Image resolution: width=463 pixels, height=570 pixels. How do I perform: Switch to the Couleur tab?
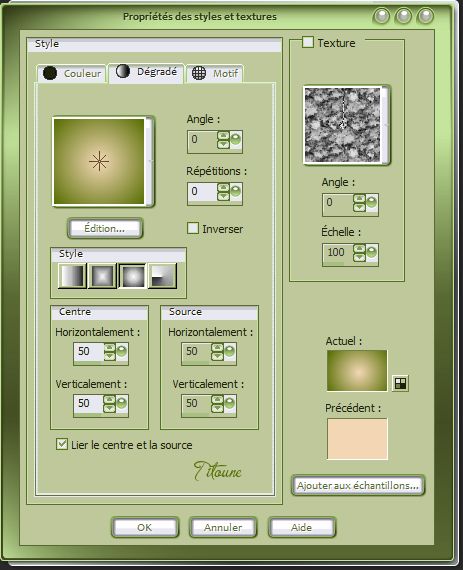click(x=72, y=73)
